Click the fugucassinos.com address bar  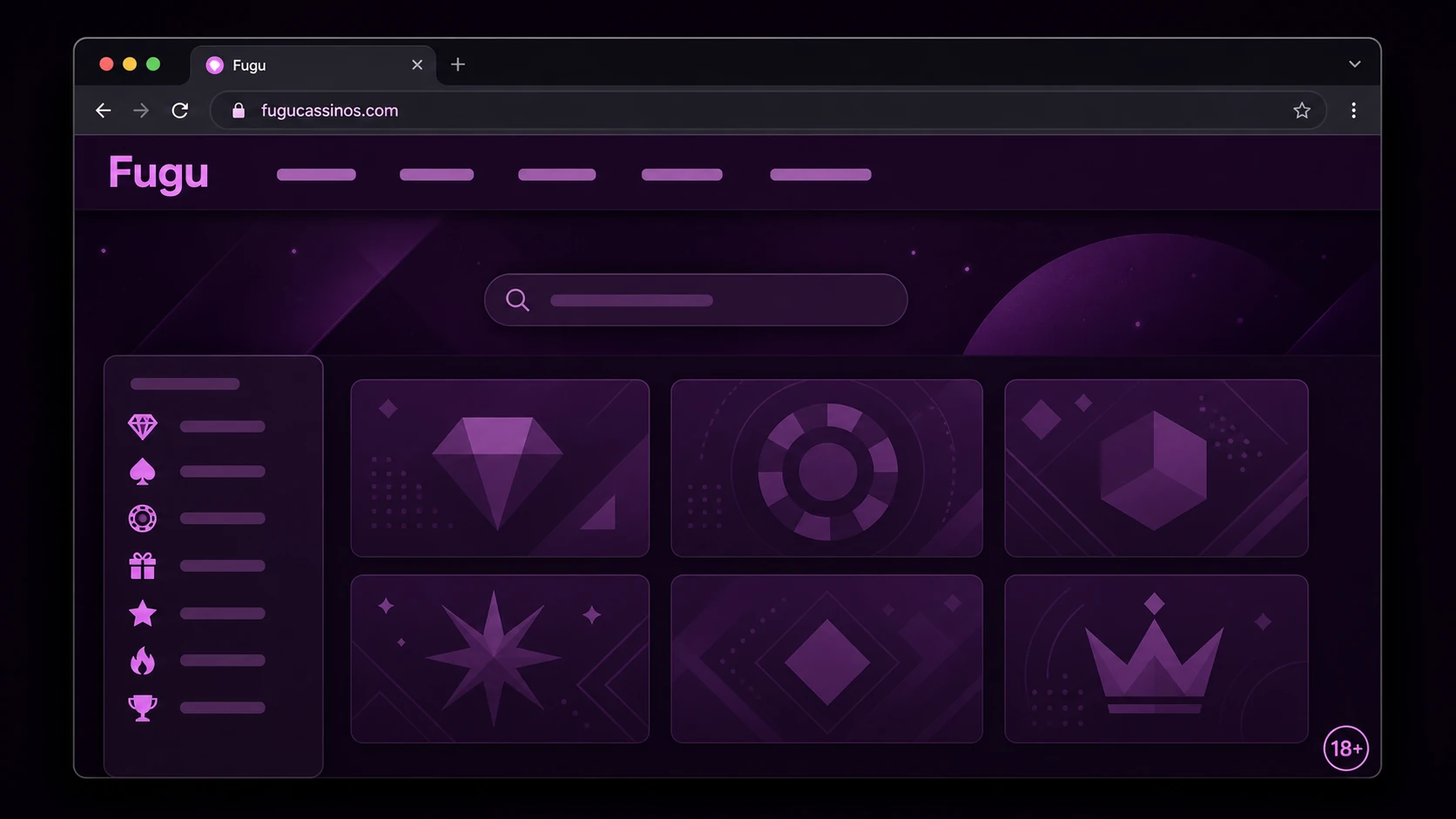click(x=768, y=111)
